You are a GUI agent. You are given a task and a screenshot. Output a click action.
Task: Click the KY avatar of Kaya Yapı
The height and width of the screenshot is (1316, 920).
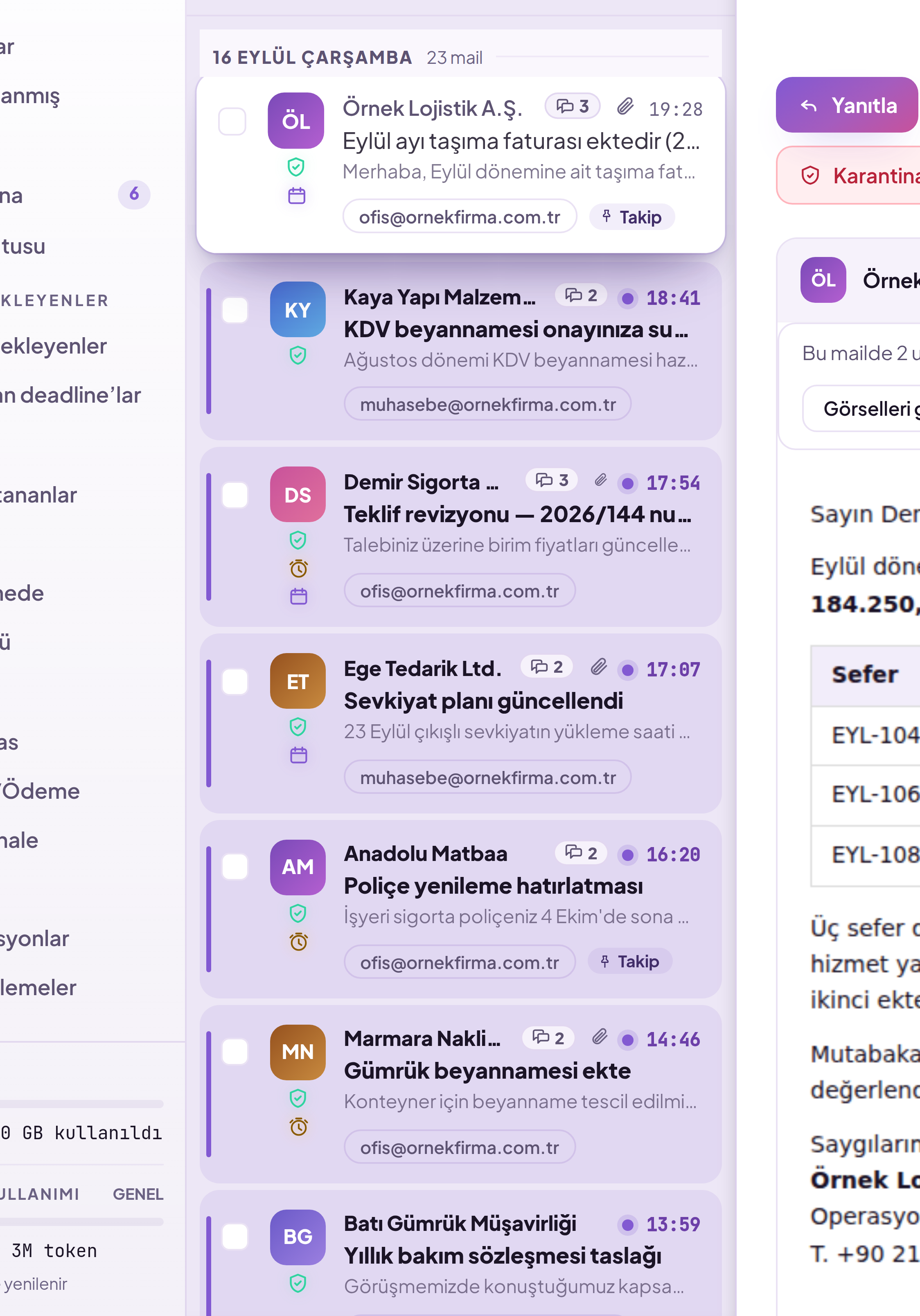pyautogui.click(x=298, y=309)
